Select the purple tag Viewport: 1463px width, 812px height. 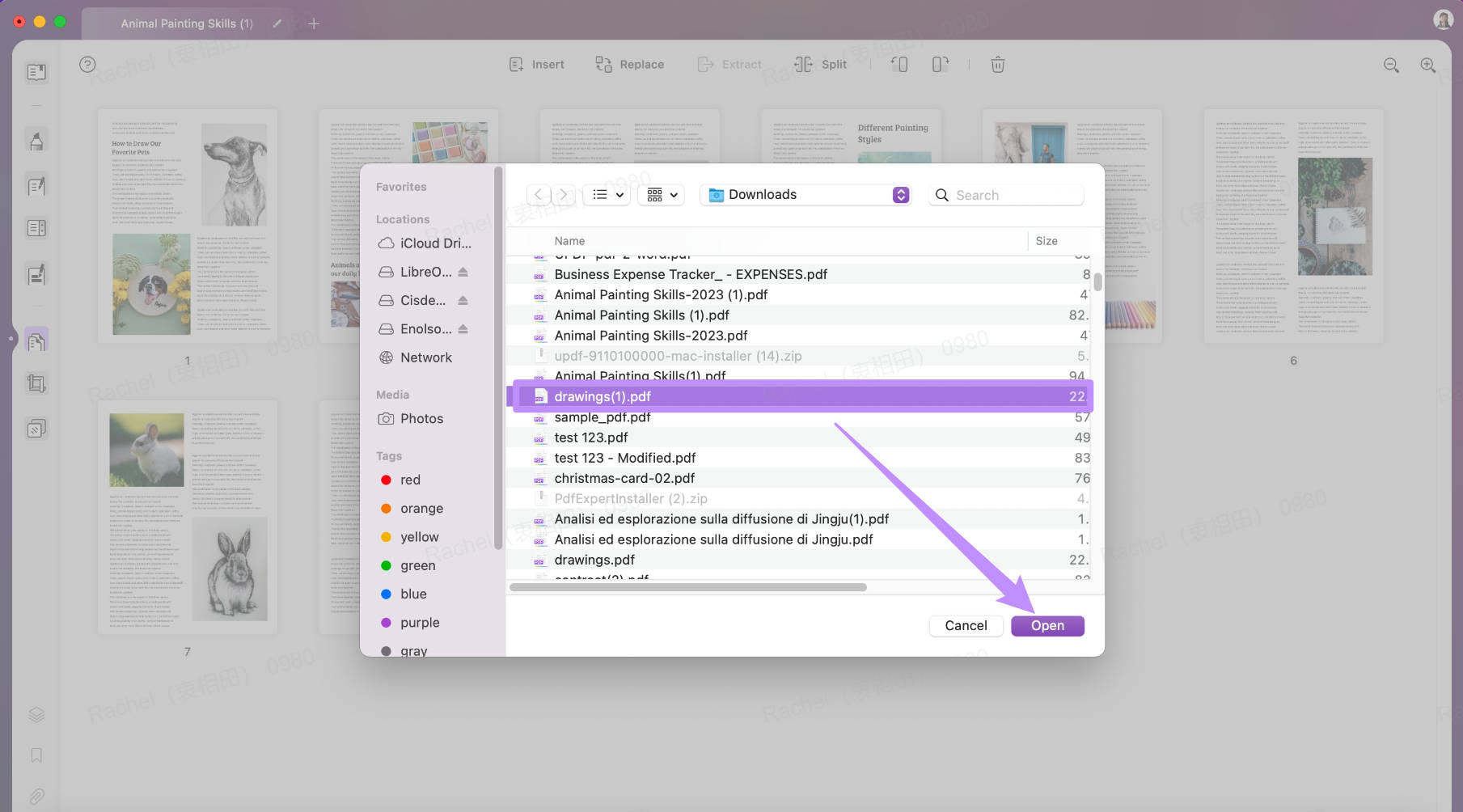coord(410,622)
